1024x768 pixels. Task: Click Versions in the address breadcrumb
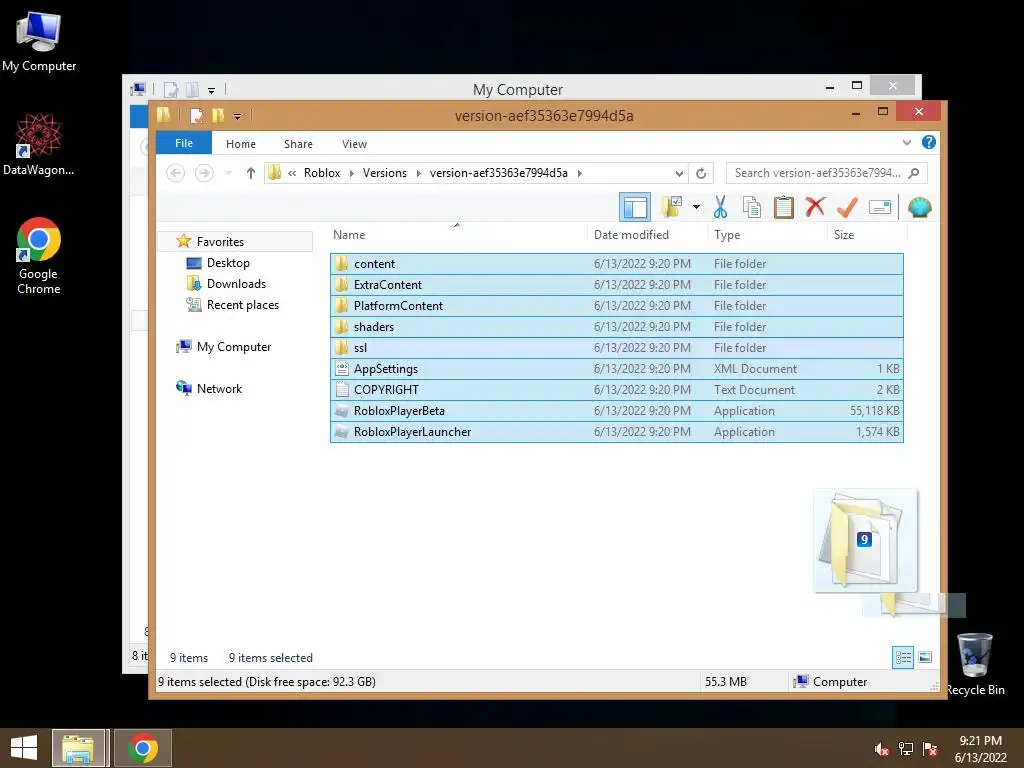[x=385, y=173]
